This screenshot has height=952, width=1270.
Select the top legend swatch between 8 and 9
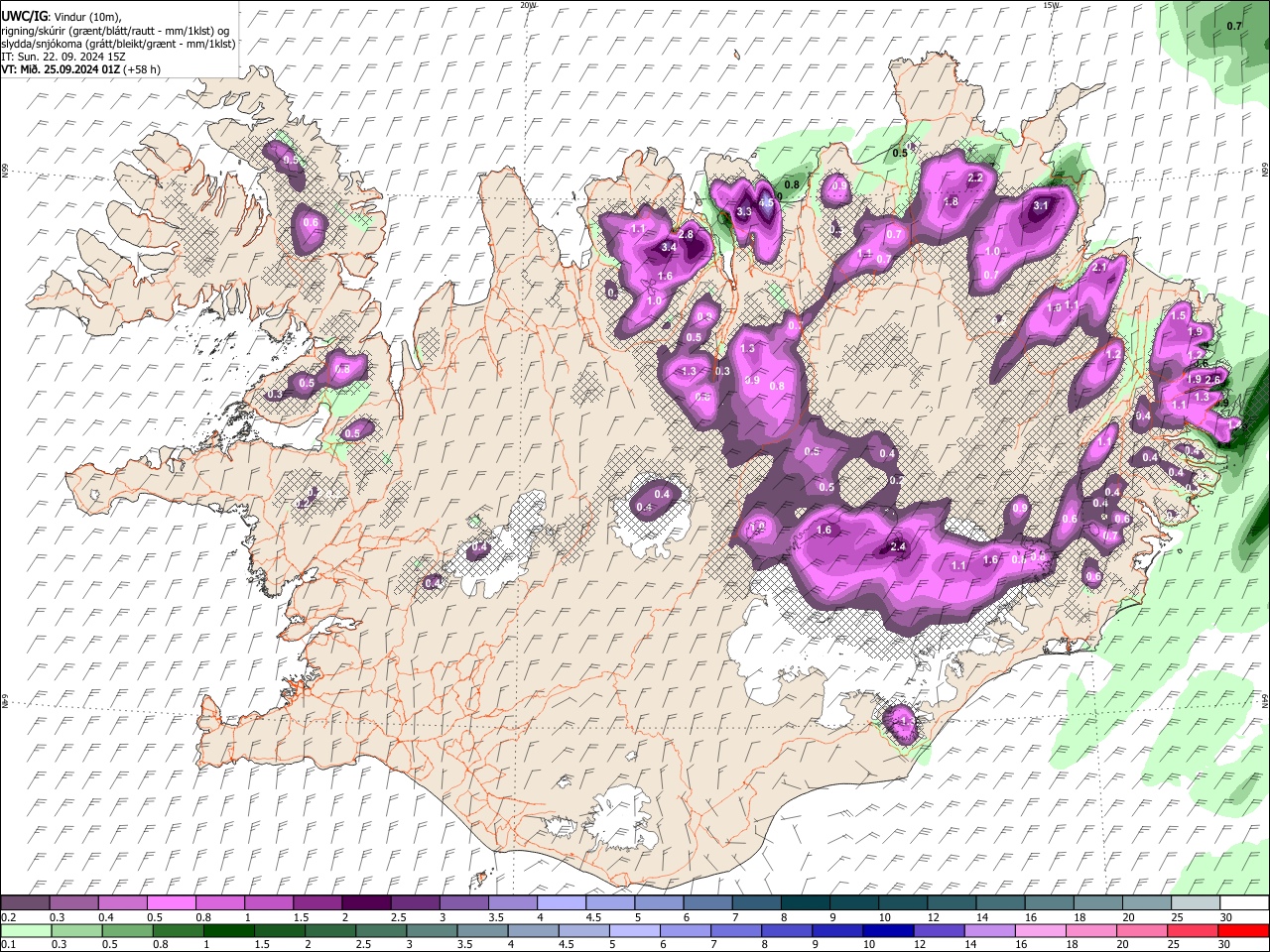tap(805, 903)
